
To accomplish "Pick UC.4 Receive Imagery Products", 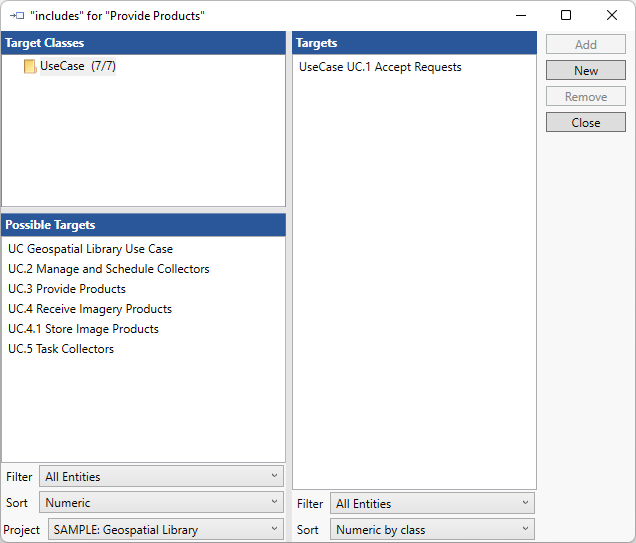I will (90, 309).
